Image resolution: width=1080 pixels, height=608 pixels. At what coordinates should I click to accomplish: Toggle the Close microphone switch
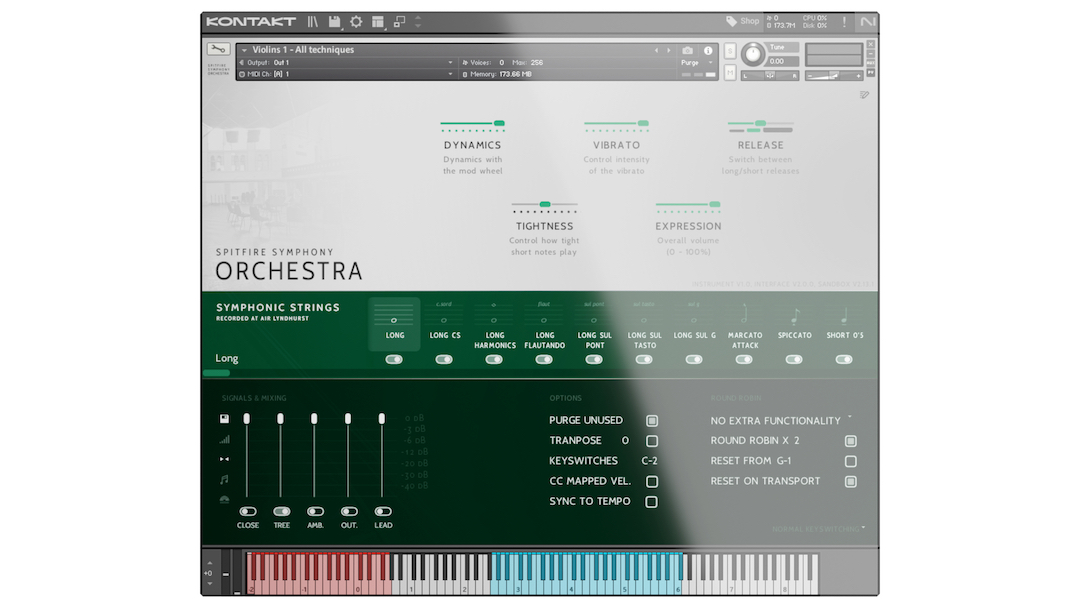coord(247,511)
